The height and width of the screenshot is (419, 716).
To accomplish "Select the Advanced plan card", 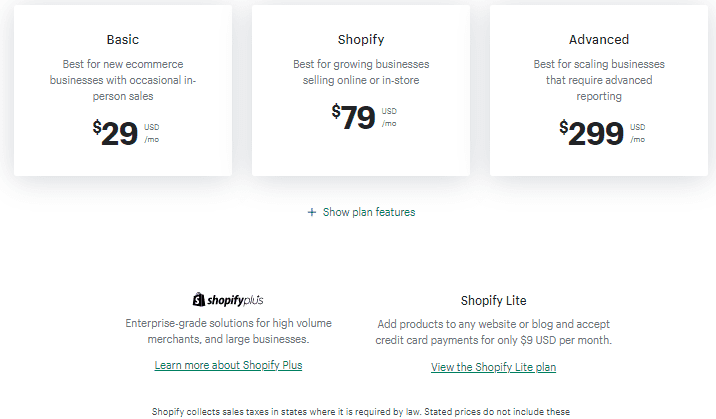I will (x=599, y=90).
